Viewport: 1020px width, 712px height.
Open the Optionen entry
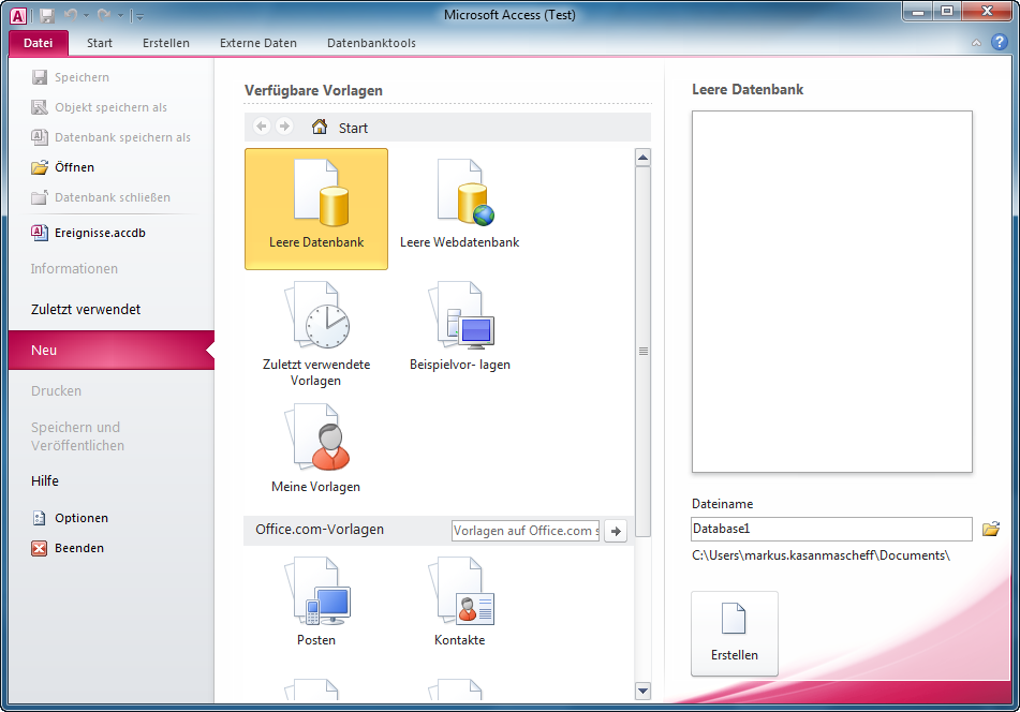[70, 518]
